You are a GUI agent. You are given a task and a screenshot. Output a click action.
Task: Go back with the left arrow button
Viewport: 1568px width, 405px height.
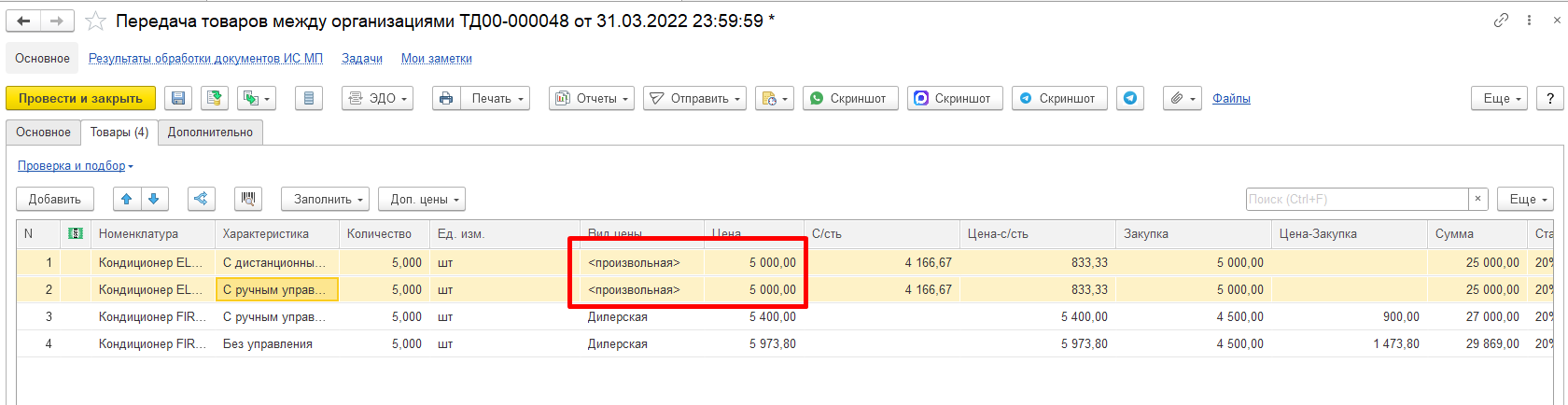point(24,21)
